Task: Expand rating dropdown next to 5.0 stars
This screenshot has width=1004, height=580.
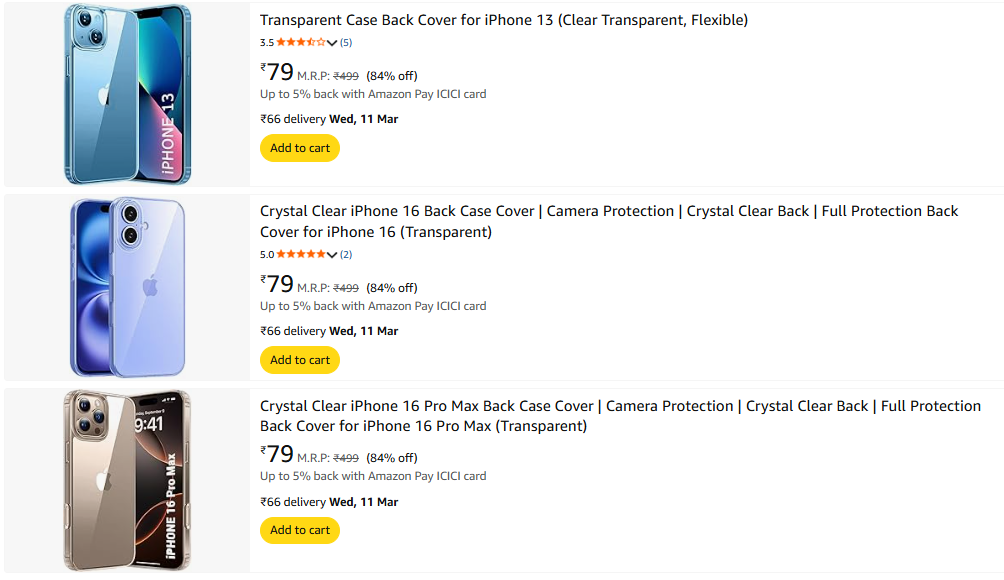Action: pos(332,255)
